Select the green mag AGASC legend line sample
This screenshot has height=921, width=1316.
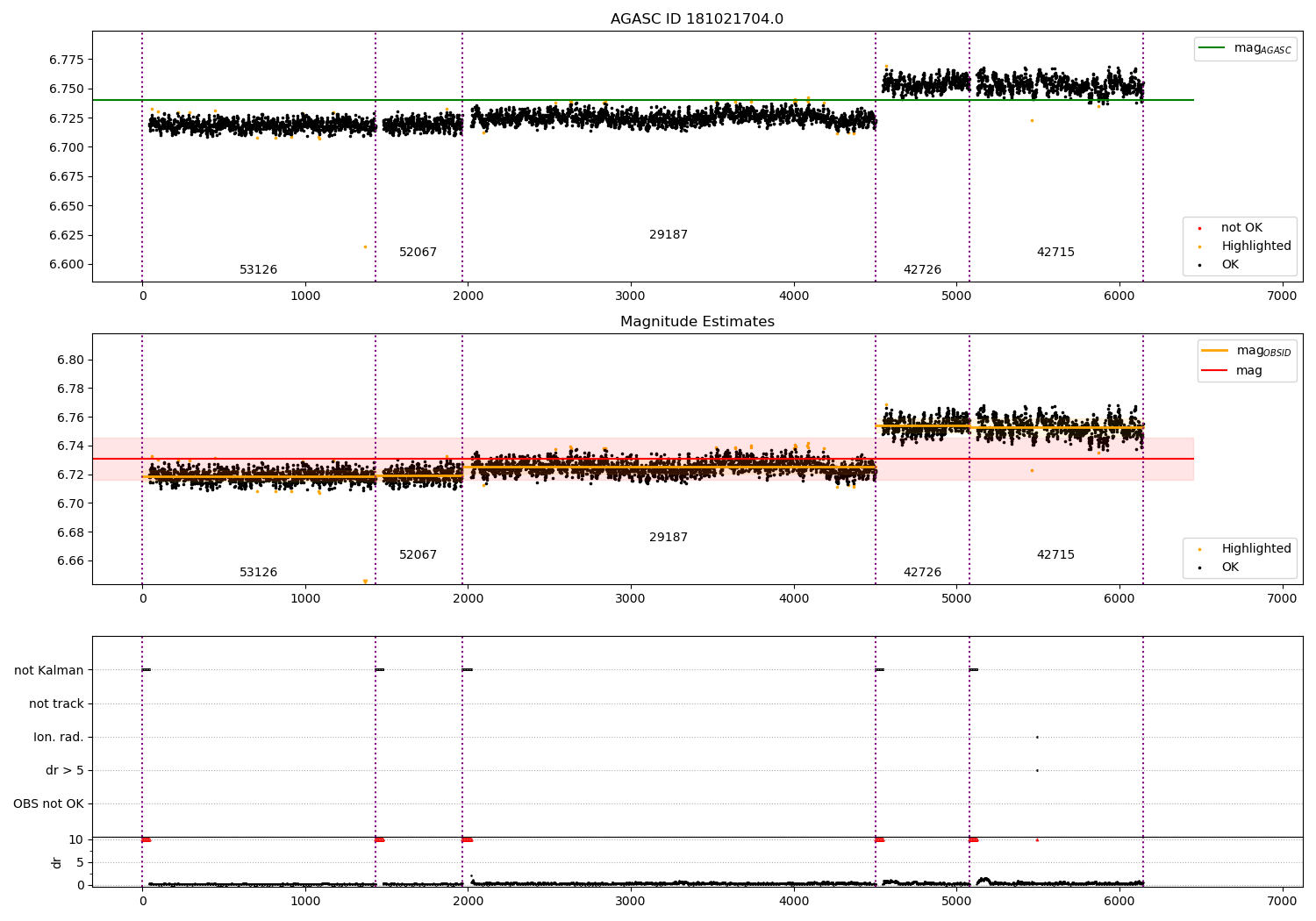click(x=1212, y=48)
